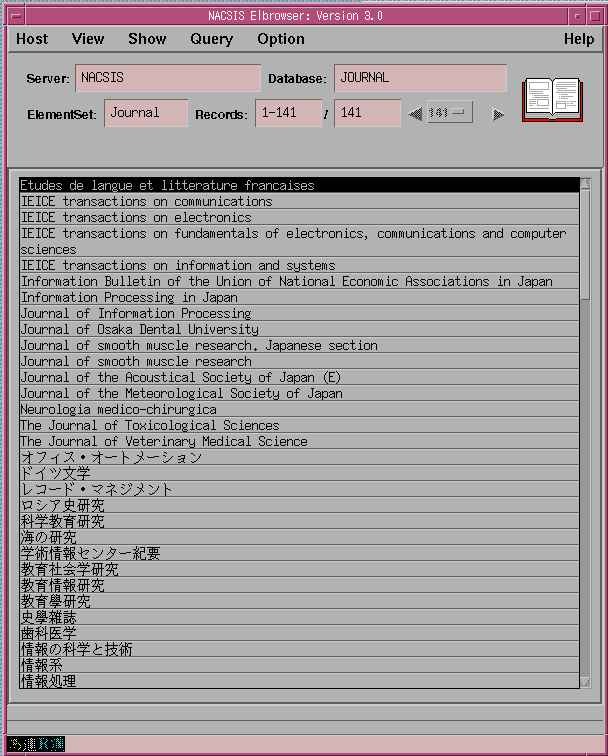Select IEICE transactions on electronics
The height and width of the screenshot is (756, 608).
[299, 217]
